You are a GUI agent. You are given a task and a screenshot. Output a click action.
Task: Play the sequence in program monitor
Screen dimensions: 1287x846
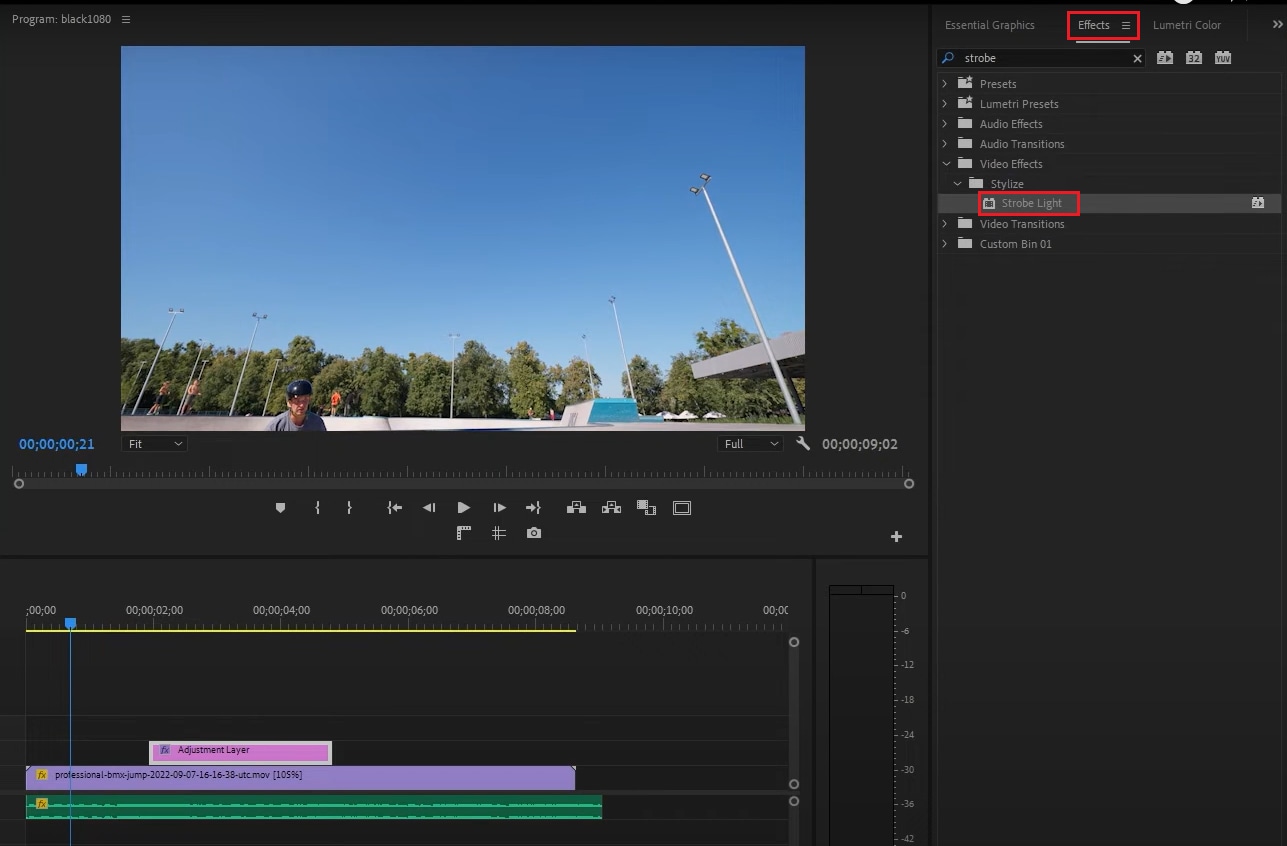(x=463, y=508)
